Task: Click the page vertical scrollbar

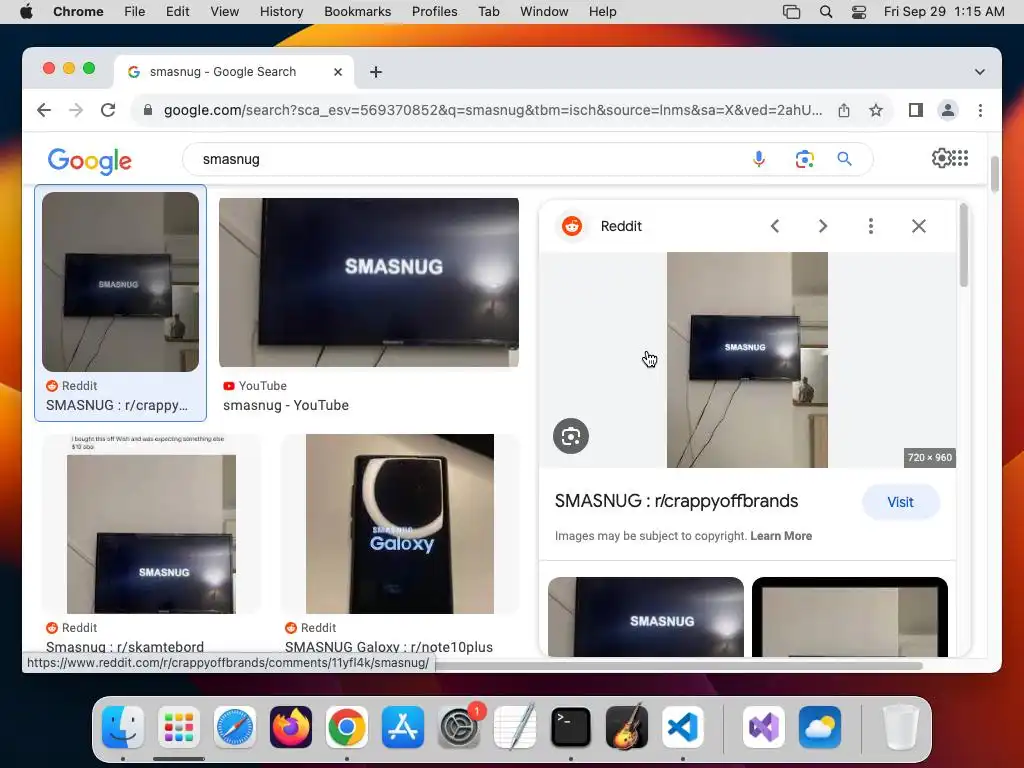Action: 995,174
